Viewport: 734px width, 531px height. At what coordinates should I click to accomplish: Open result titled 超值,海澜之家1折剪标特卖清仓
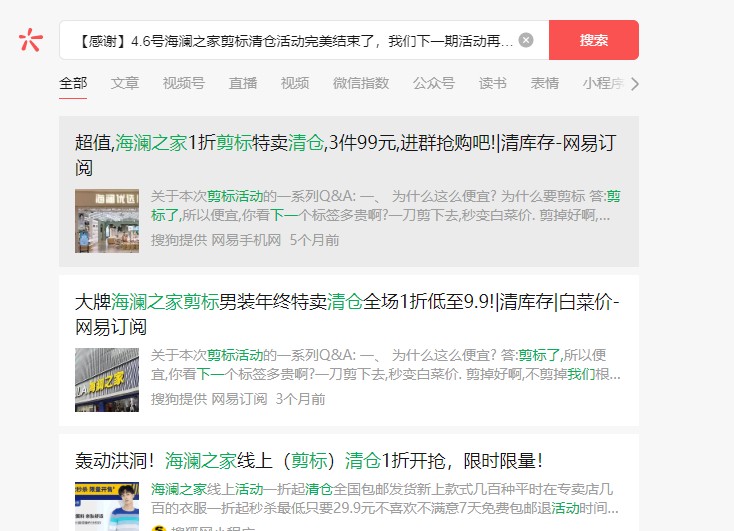coord(345,155)
